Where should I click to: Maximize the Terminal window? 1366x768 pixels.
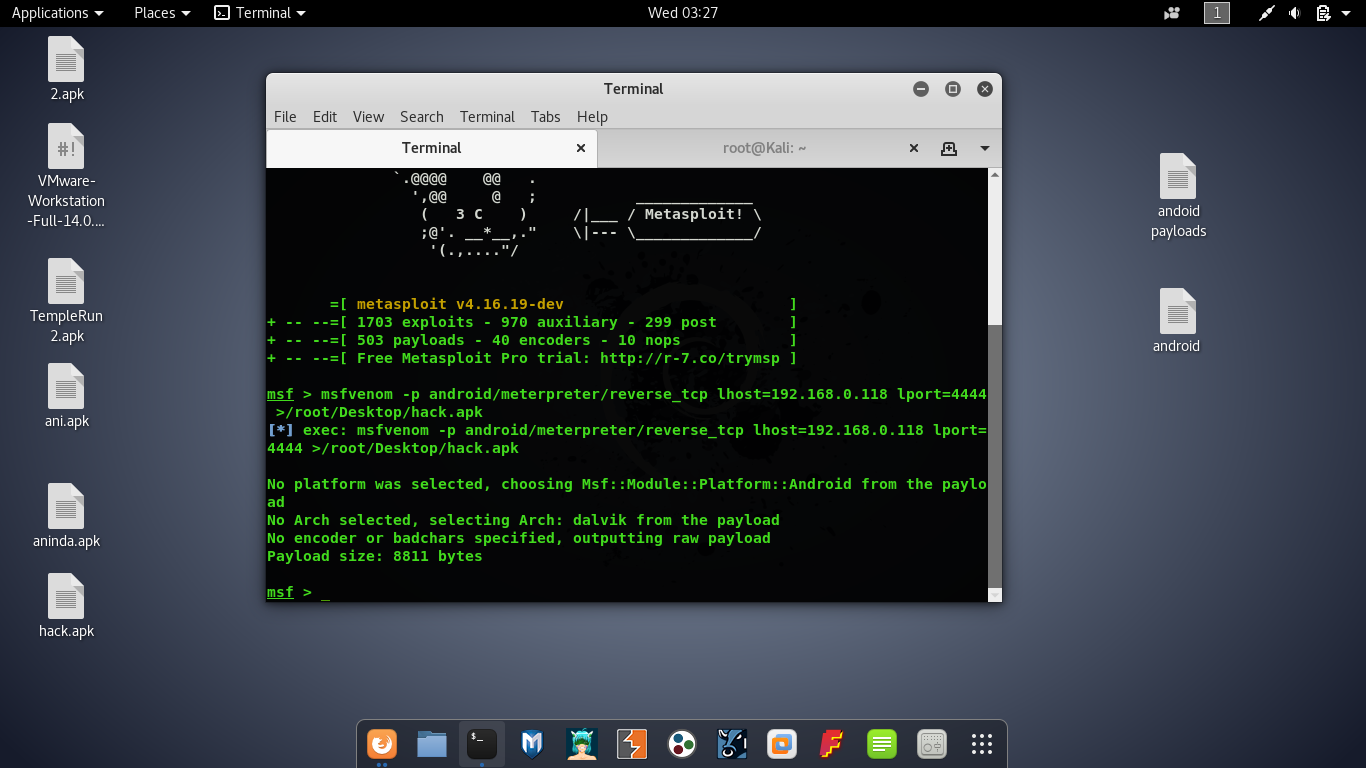[953, 89]
